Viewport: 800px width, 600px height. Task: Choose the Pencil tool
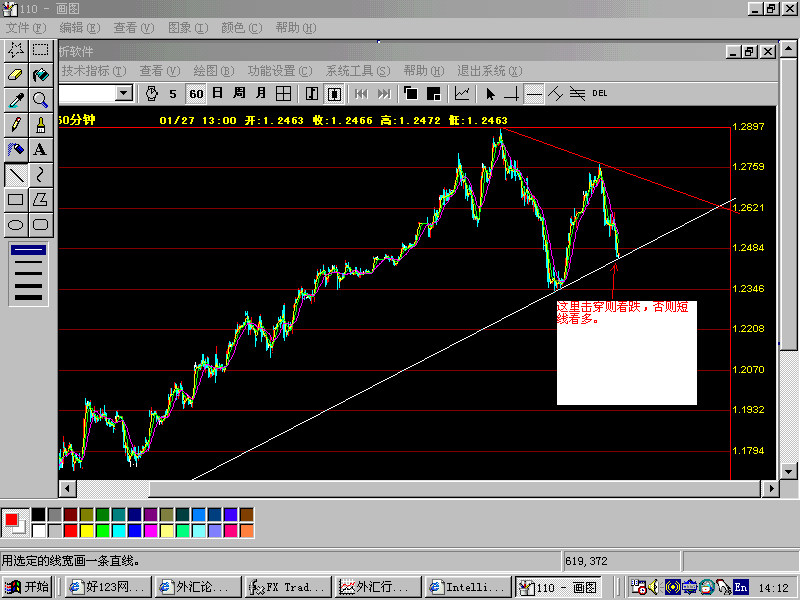(16, 124)
